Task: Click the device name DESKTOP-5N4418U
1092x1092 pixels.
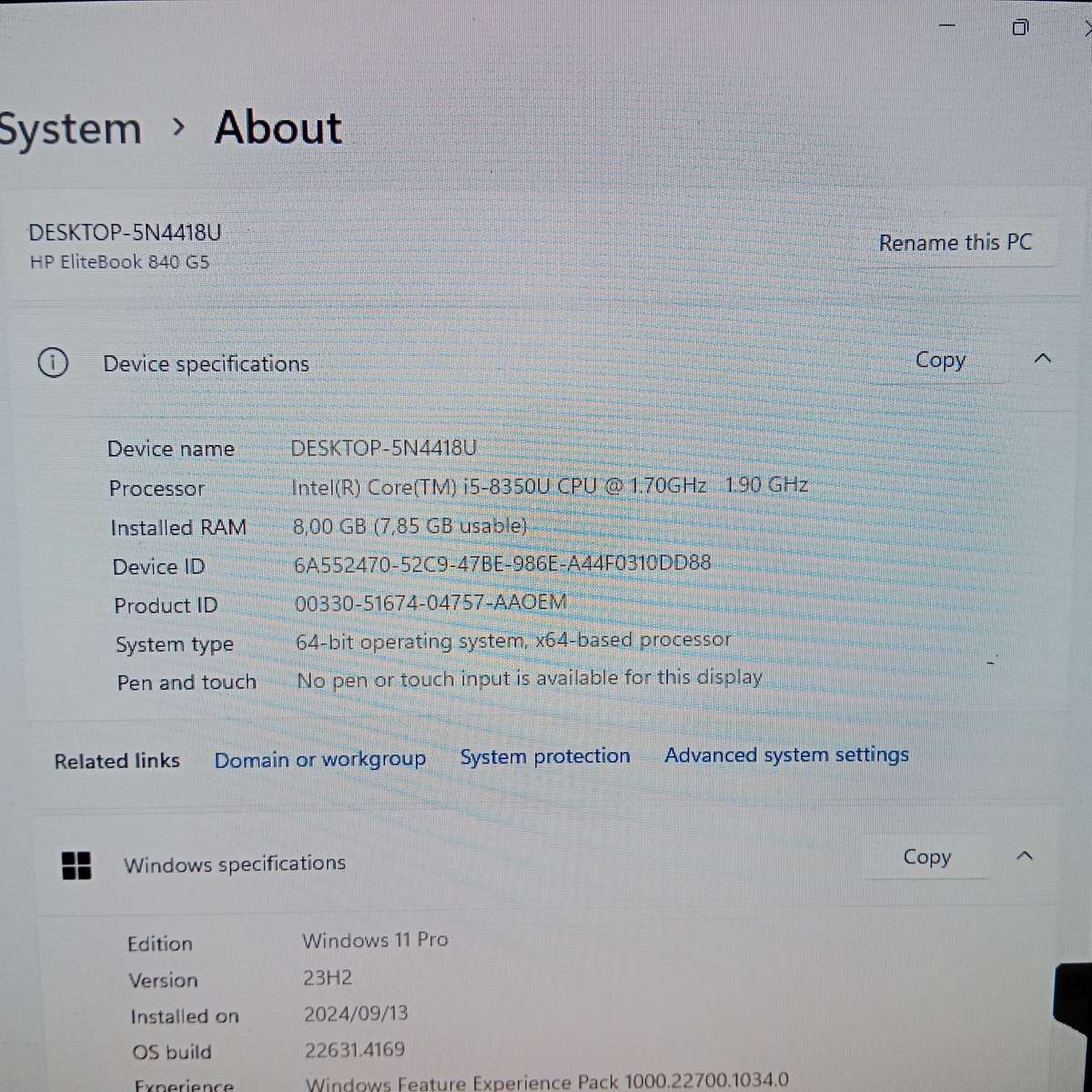Action: coord(382,447)
